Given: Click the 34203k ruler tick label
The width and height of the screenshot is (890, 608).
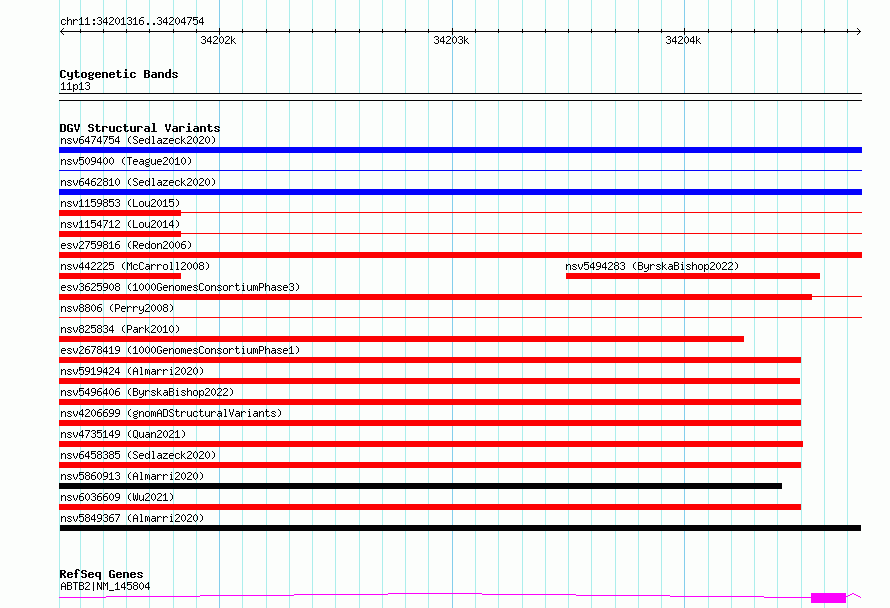Looking at the screenshot, I should [x=451, y=40].
